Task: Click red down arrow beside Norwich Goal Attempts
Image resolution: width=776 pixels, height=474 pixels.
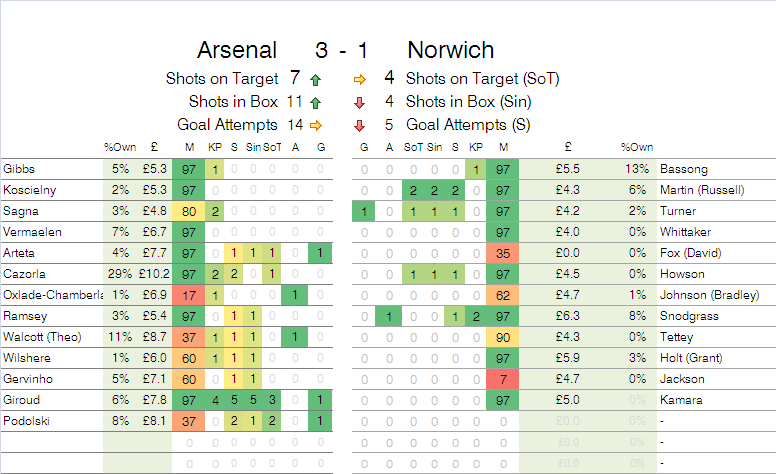Action: tap(360, 126)
